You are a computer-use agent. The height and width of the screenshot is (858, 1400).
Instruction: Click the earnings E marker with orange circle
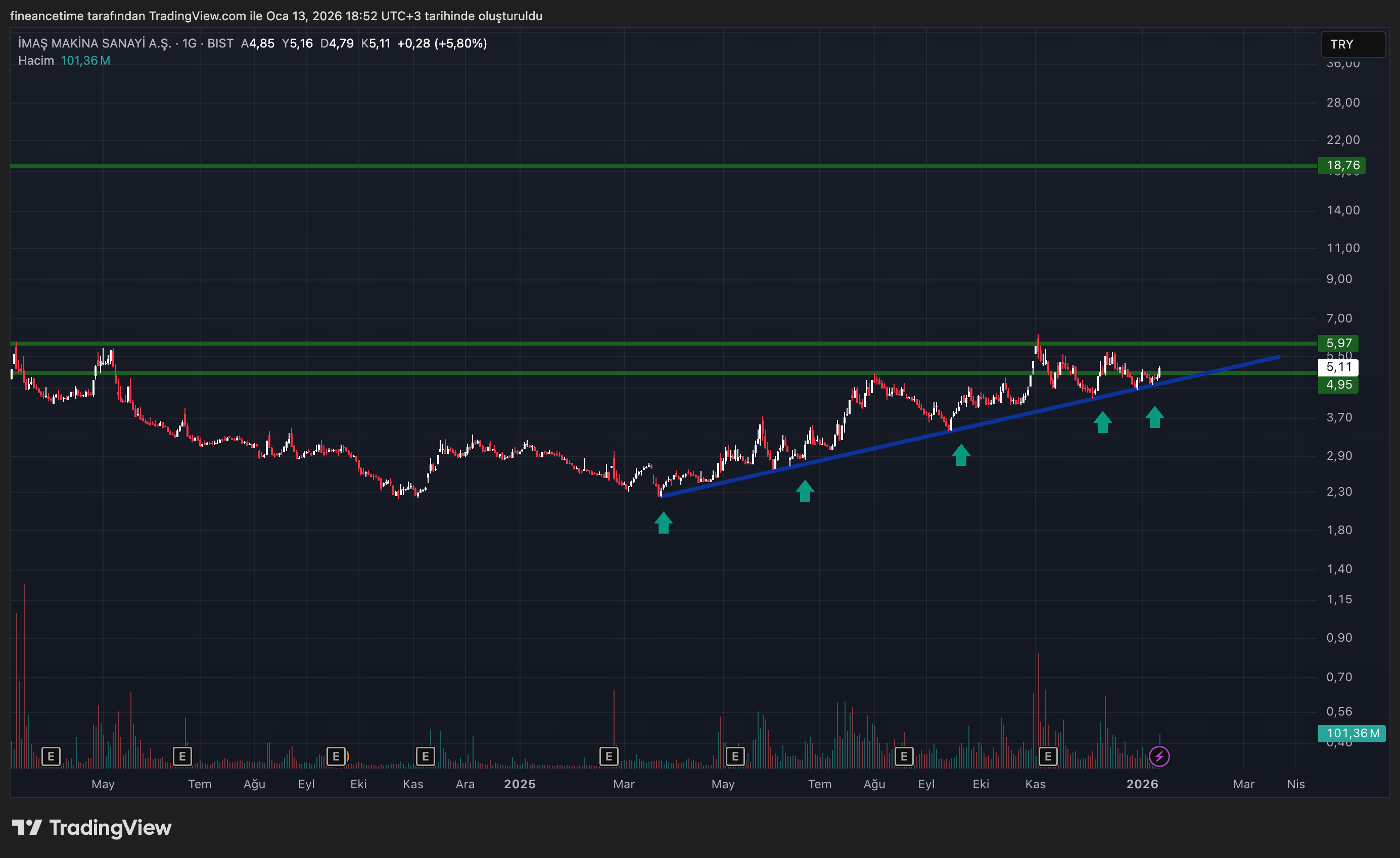coord(337,756)
